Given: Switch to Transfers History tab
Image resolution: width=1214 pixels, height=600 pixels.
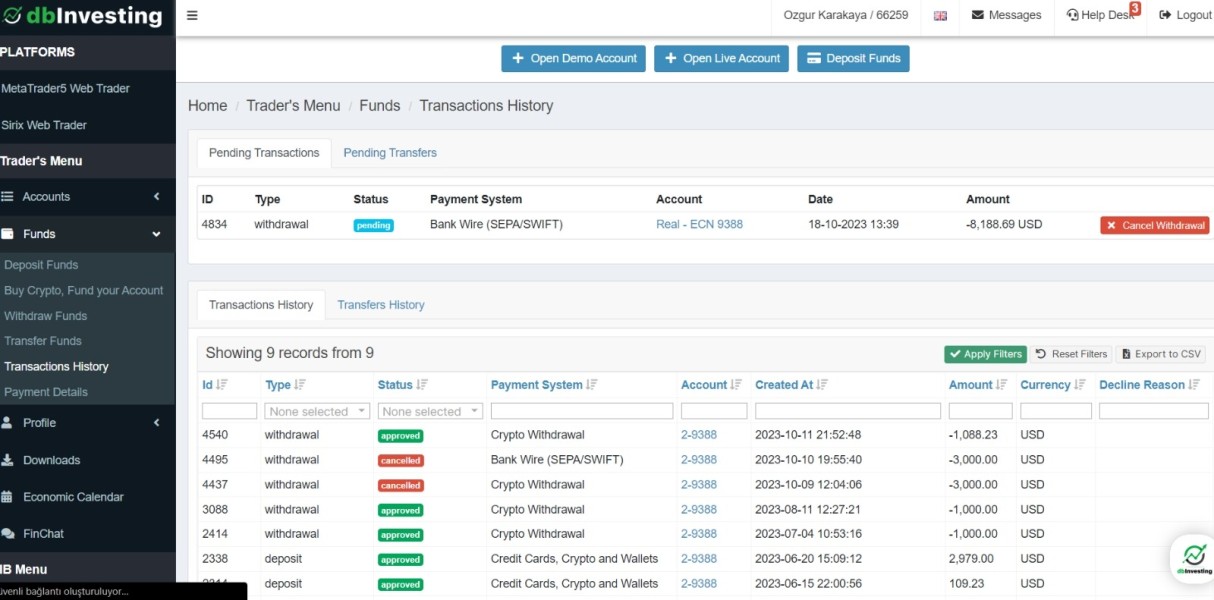Looking at the screenshot, I should point(381,305).
